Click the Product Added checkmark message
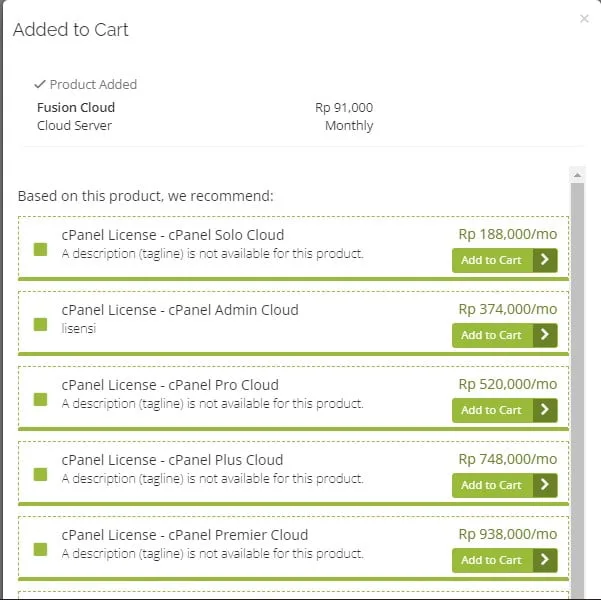Image resolution: width=601 pixels, height=600 pixels. [85, 85]
